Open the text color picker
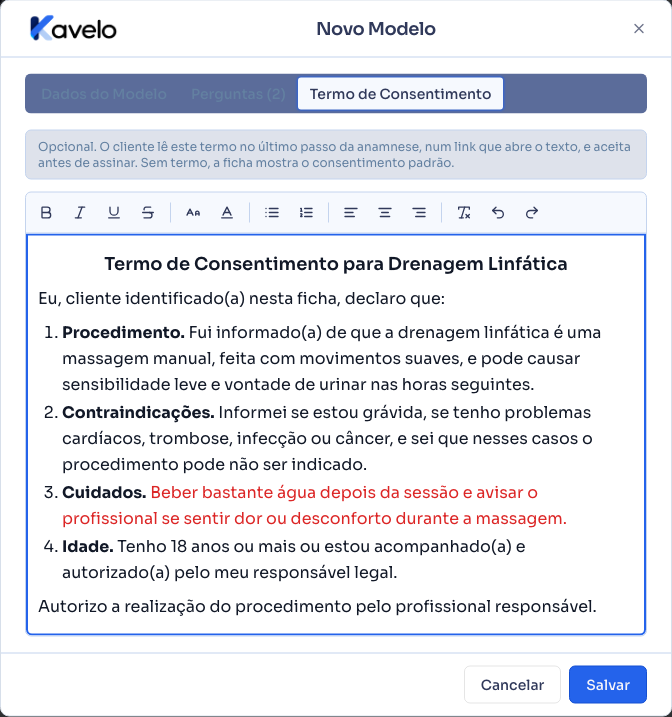This screenshot has width=672, height=717. pyautogui.click(x=227, y=213)
